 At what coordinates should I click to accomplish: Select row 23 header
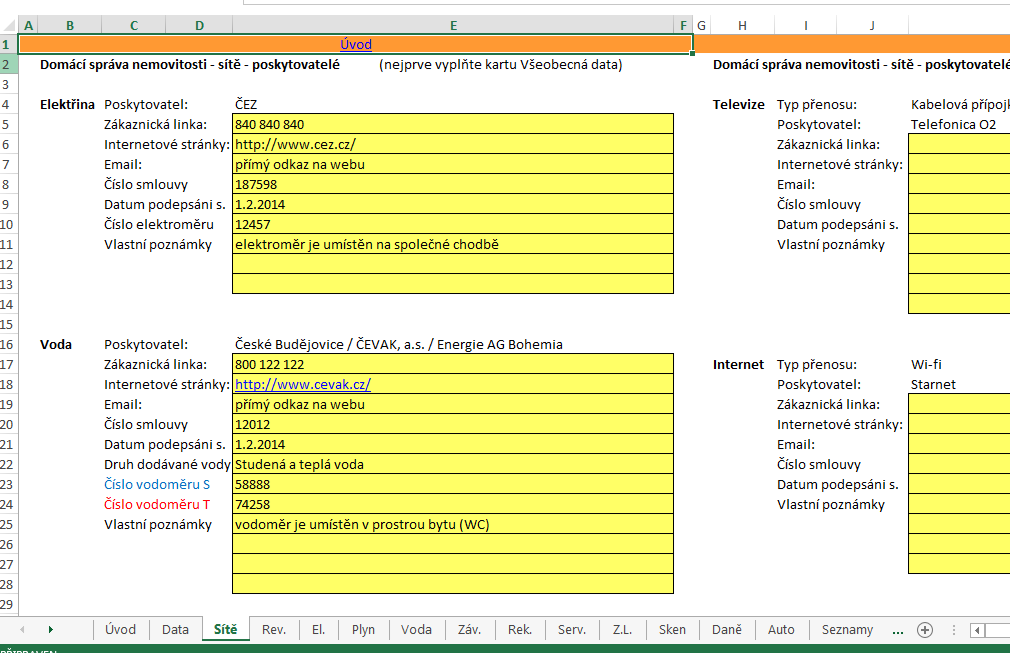[8, 484]
